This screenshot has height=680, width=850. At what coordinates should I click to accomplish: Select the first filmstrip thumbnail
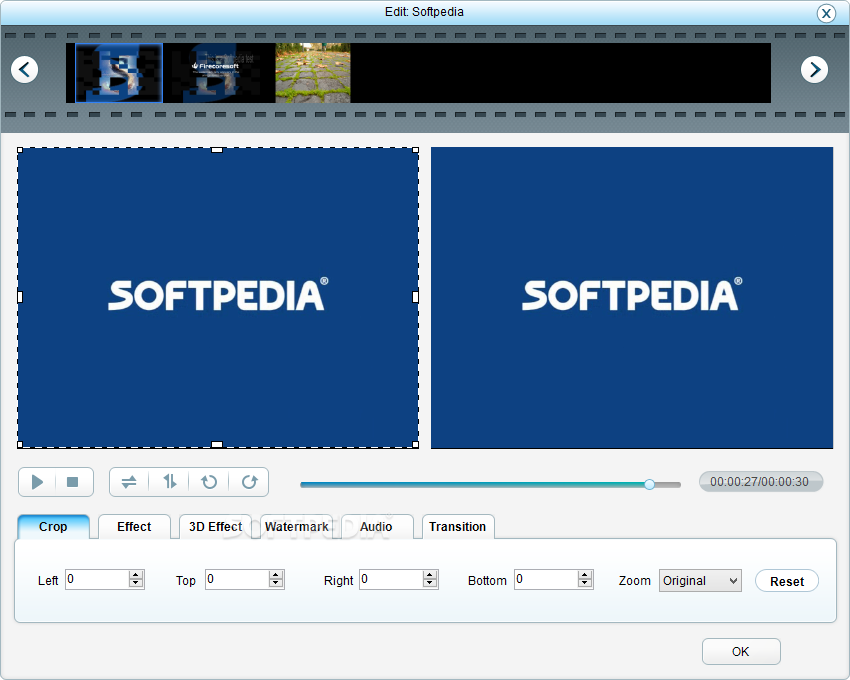coord(119,73)
